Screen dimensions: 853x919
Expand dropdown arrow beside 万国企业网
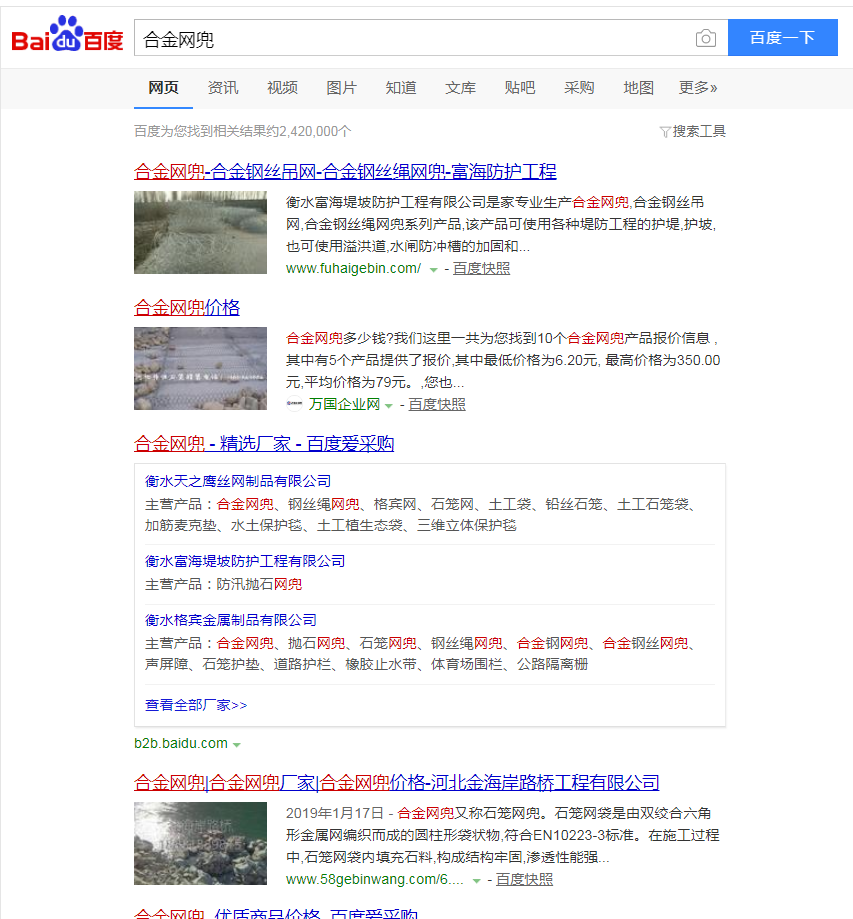click(389, 406)
